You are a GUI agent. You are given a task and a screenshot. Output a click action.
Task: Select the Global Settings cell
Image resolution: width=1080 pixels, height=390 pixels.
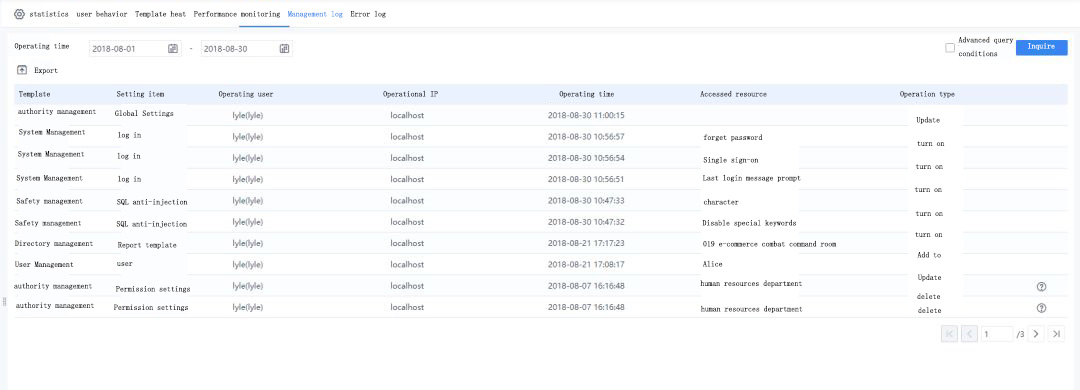coord(144,113)
